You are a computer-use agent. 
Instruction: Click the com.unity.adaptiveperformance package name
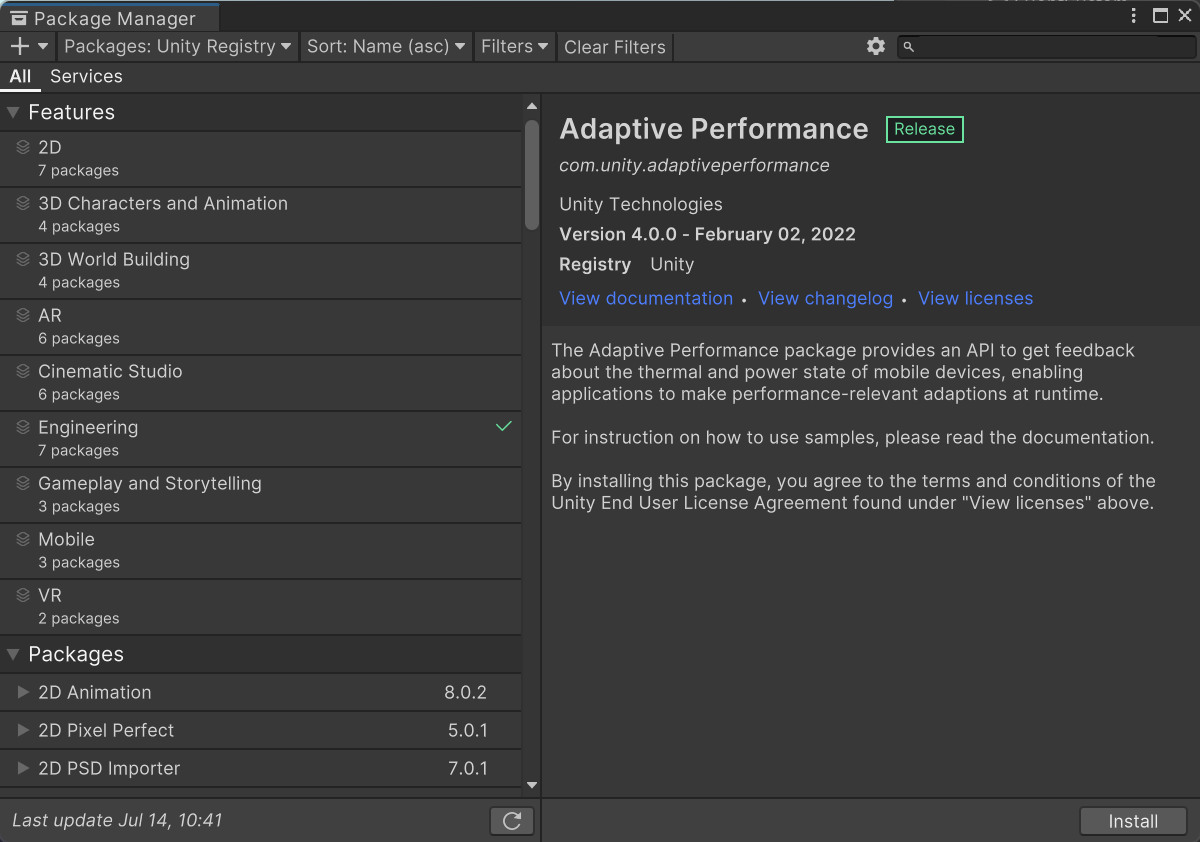coord(694,165)
